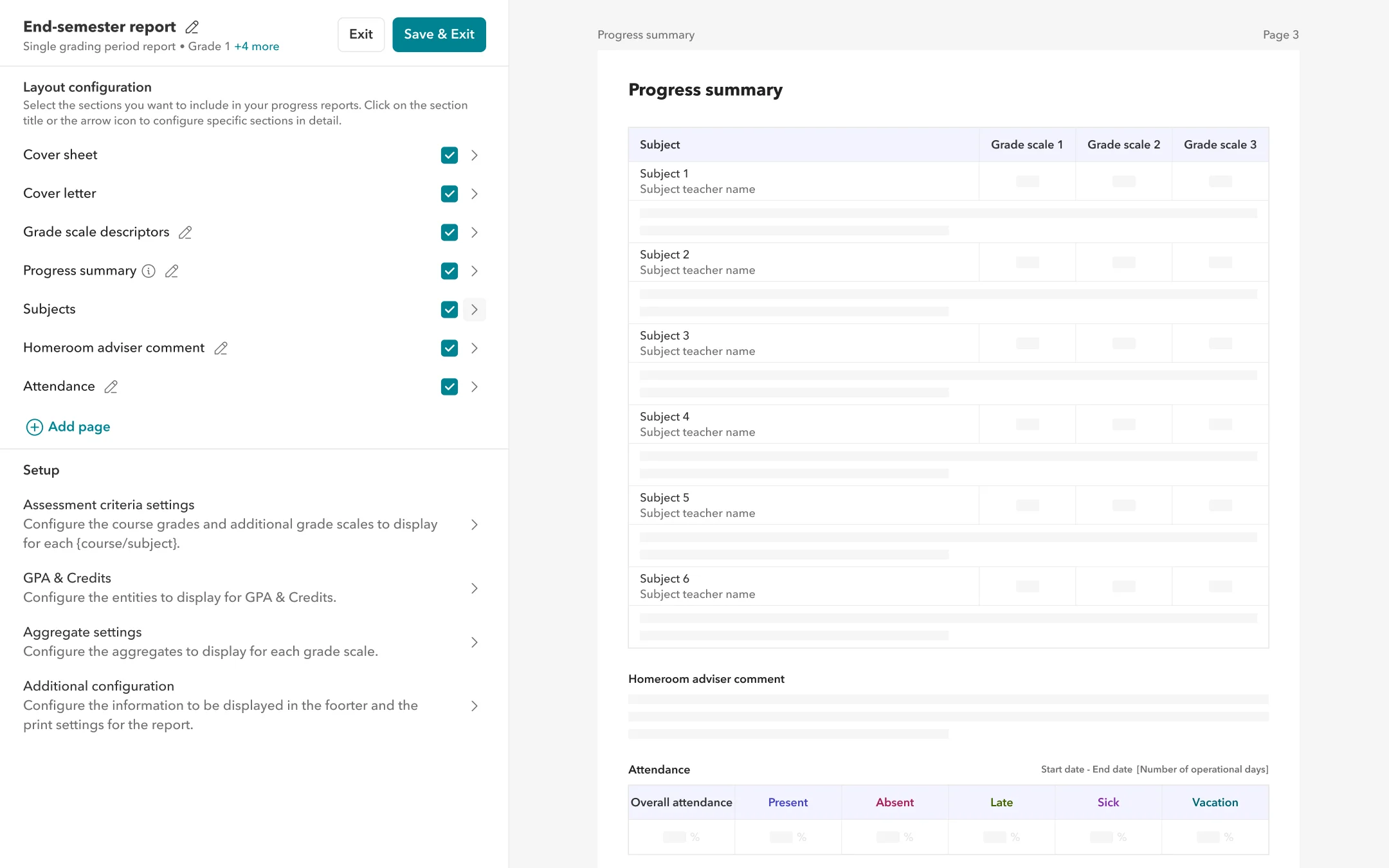Click the Grade scale 3 column header
Image resolution: width=1389 pixels, height=868 pixels.
tap(1220, 145)
